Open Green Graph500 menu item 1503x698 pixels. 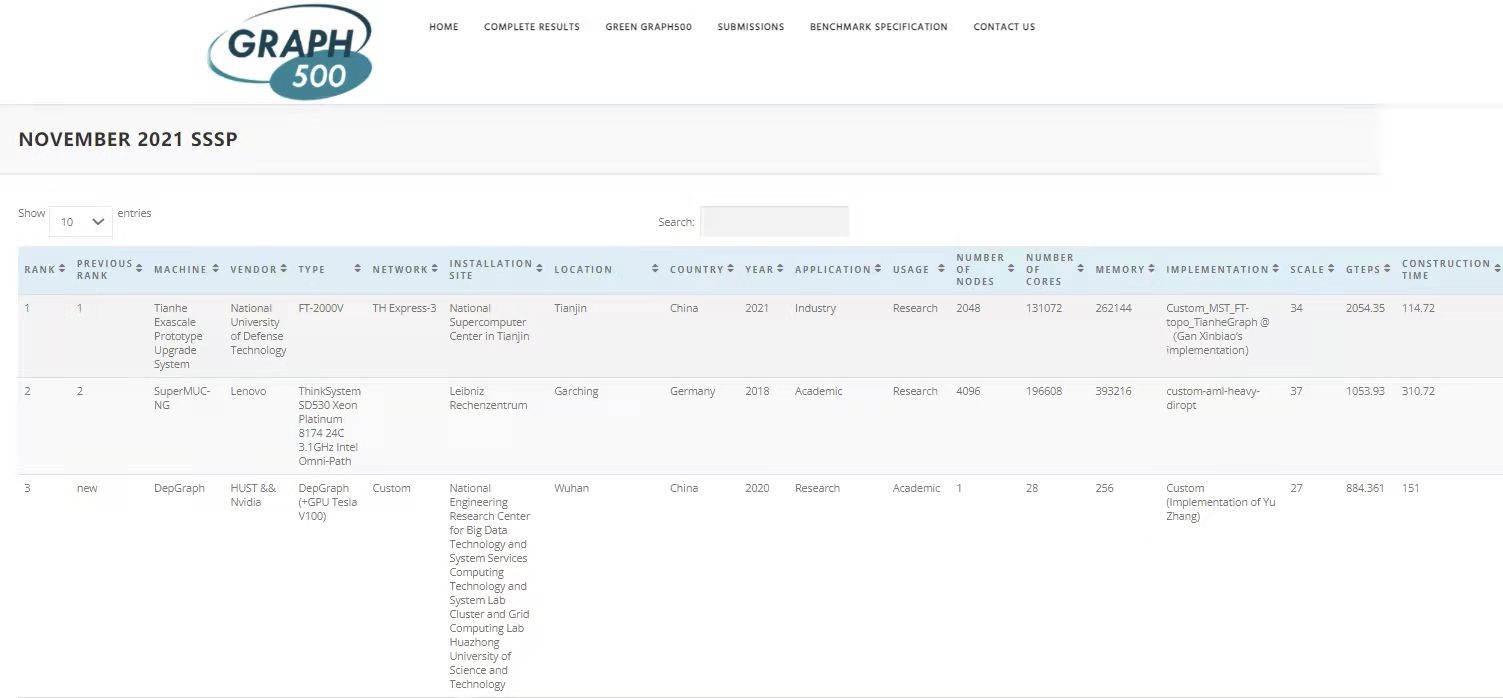coord(648,27)
